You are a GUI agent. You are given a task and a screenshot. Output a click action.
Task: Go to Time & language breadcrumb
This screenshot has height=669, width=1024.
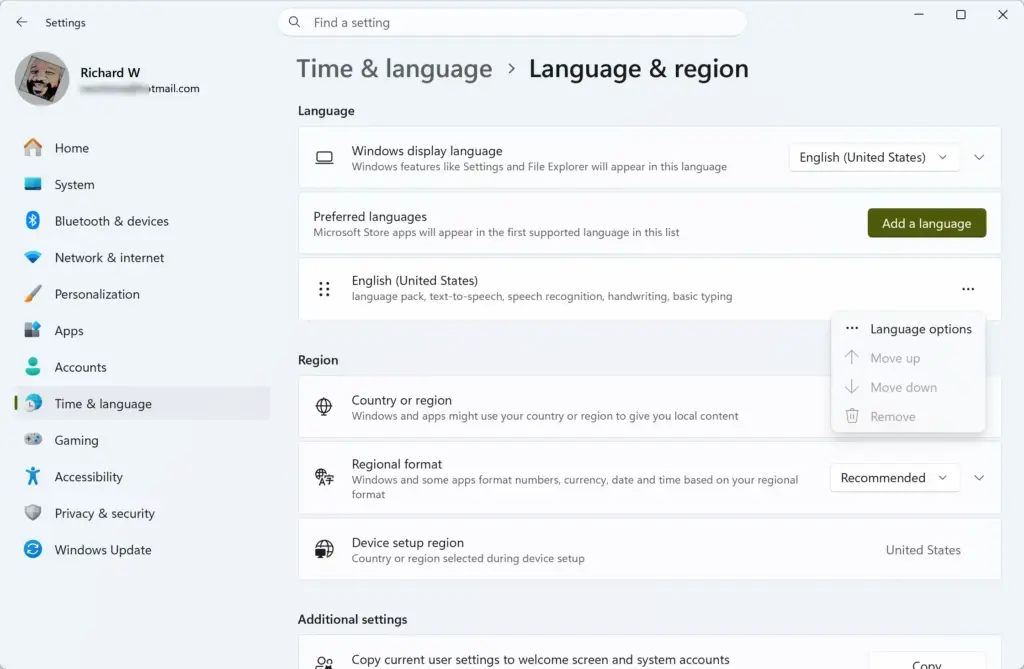(x=394, y=69)
